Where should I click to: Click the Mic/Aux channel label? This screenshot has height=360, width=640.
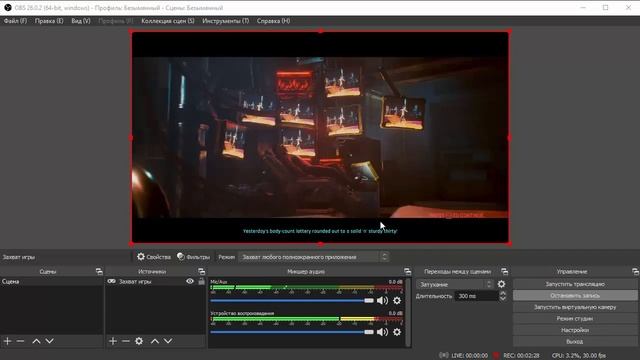(x=219, y=282)
